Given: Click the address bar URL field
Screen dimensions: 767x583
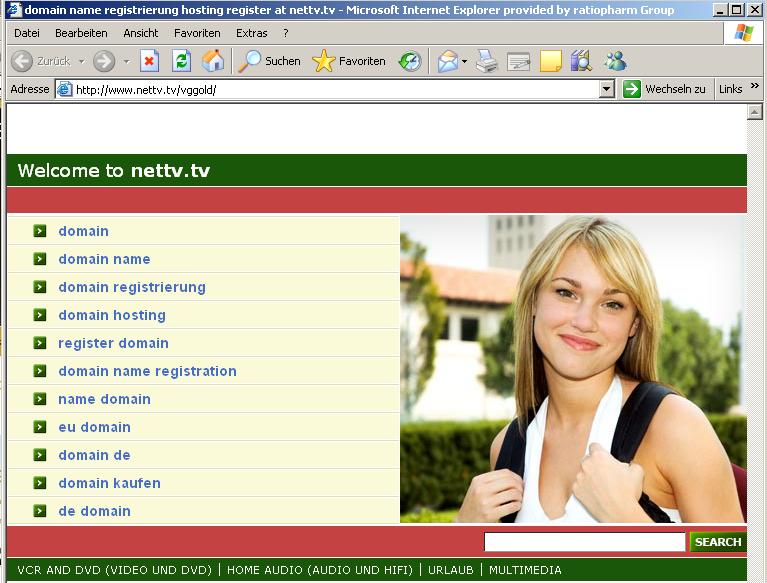Looking at the screenshot, I should tap(336, 90).
